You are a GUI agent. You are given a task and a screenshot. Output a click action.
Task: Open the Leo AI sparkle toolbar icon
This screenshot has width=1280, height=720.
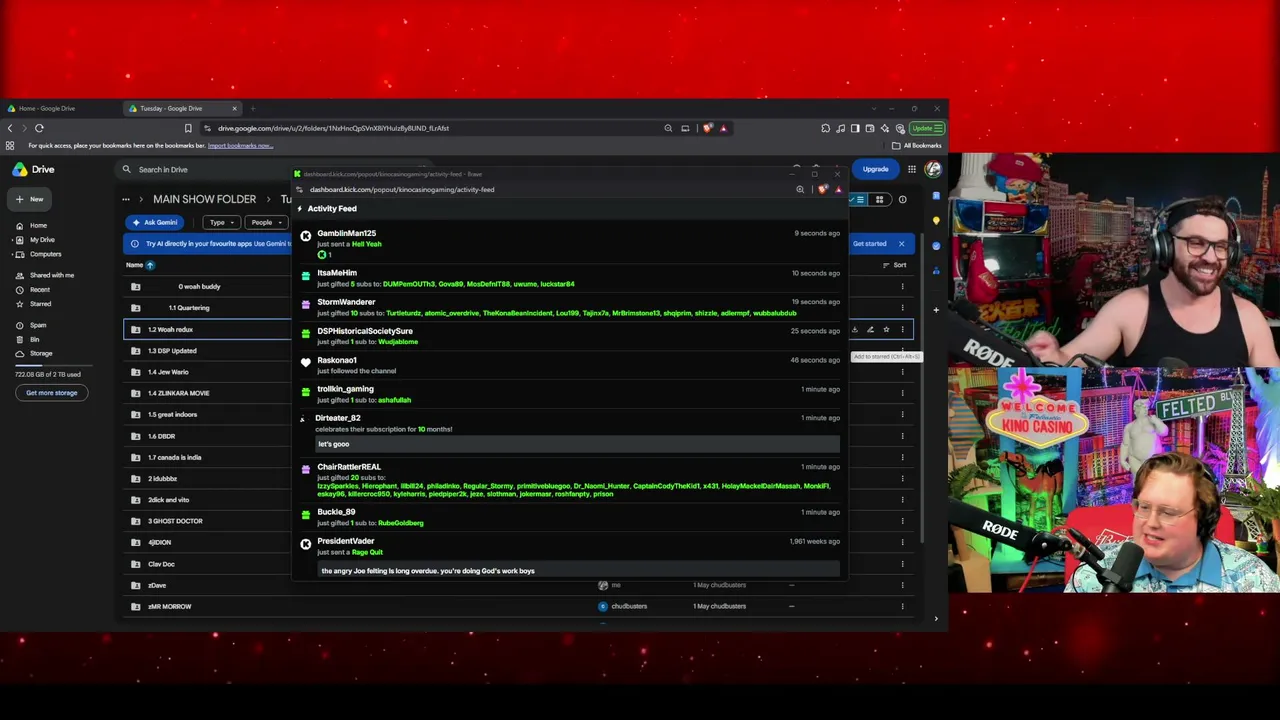885,128
